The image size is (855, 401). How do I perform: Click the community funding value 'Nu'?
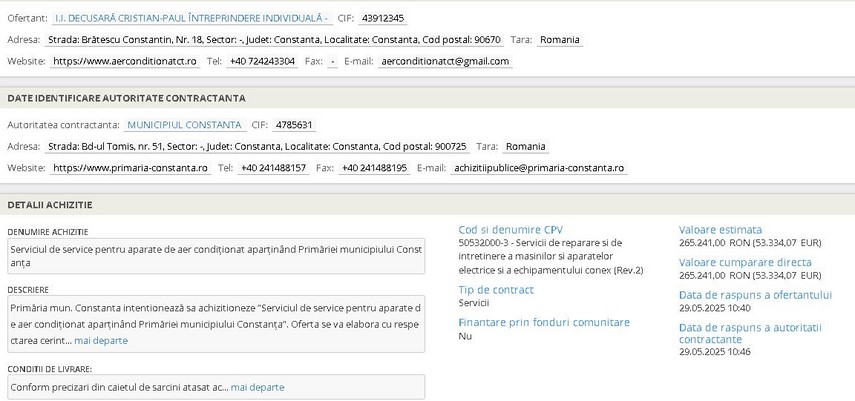click(x=465, y=336)
